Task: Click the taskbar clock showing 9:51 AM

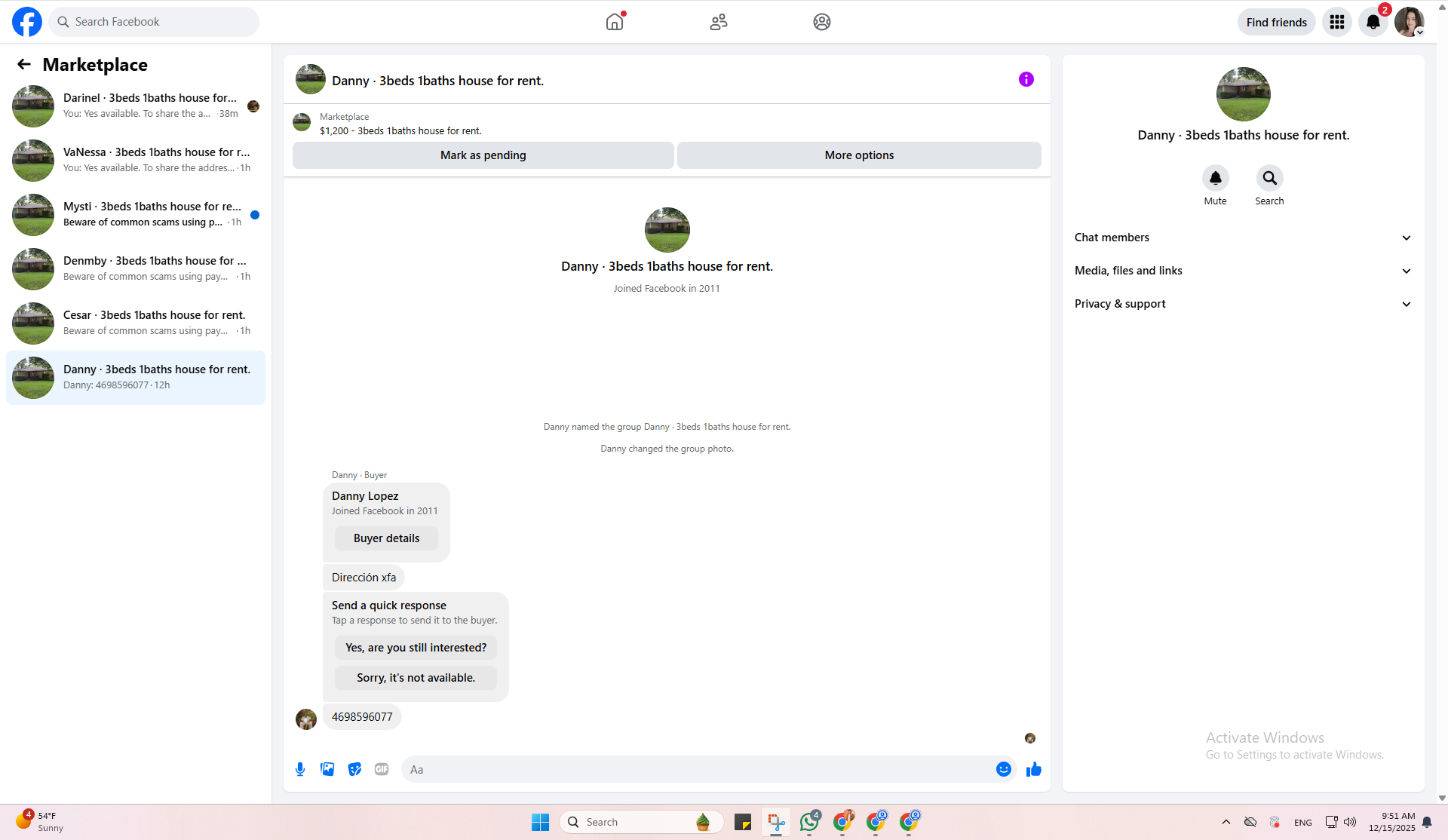Action: [x=1392, y=822]
